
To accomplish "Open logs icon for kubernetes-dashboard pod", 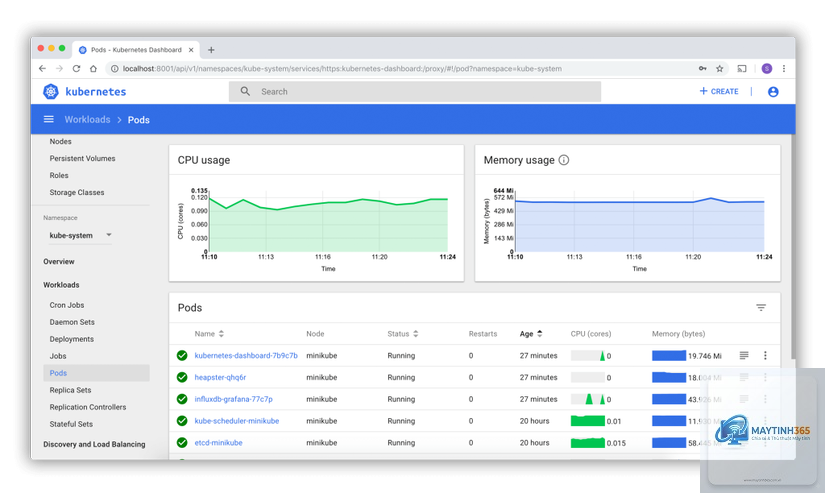I will coord(744,356).
